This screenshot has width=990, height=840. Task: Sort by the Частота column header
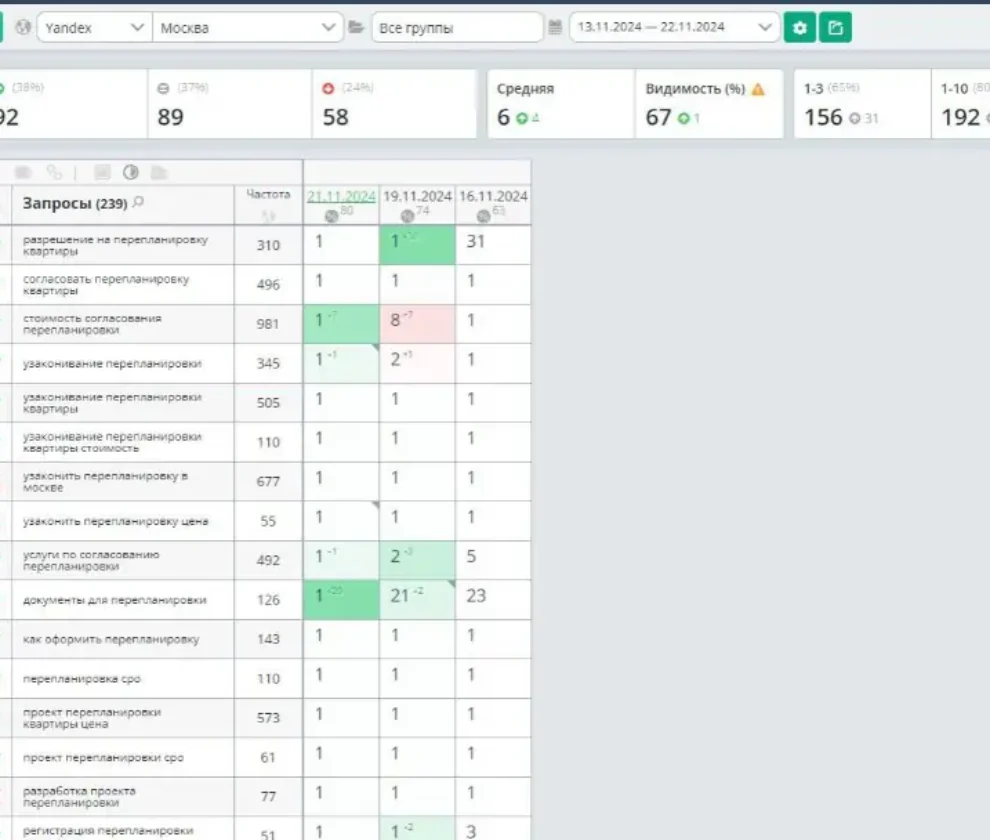click(268, 195)
